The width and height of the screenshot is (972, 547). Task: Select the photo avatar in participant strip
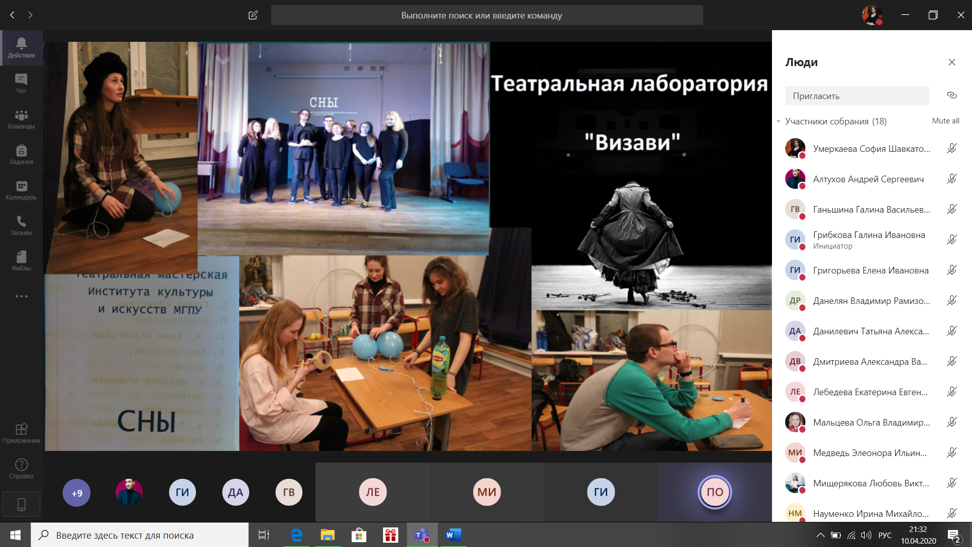coord(129,492)
